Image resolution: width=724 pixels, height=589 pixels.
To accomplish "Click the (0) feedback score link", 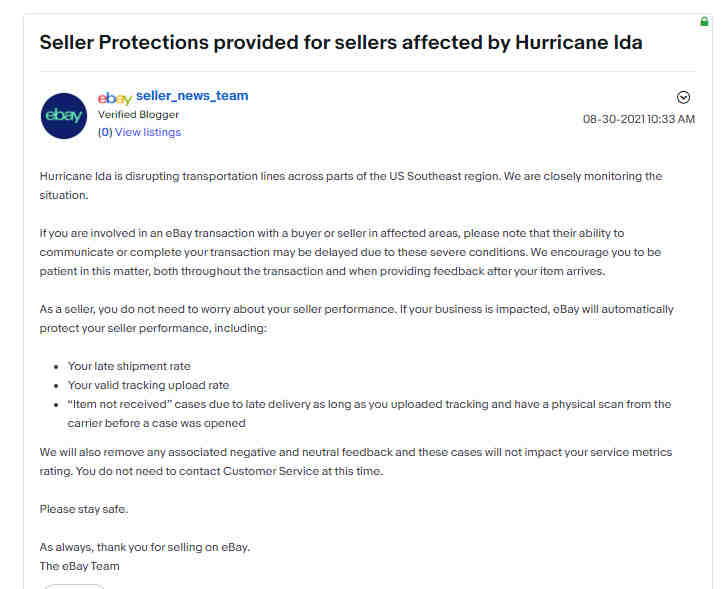I will tap(105, 132).
